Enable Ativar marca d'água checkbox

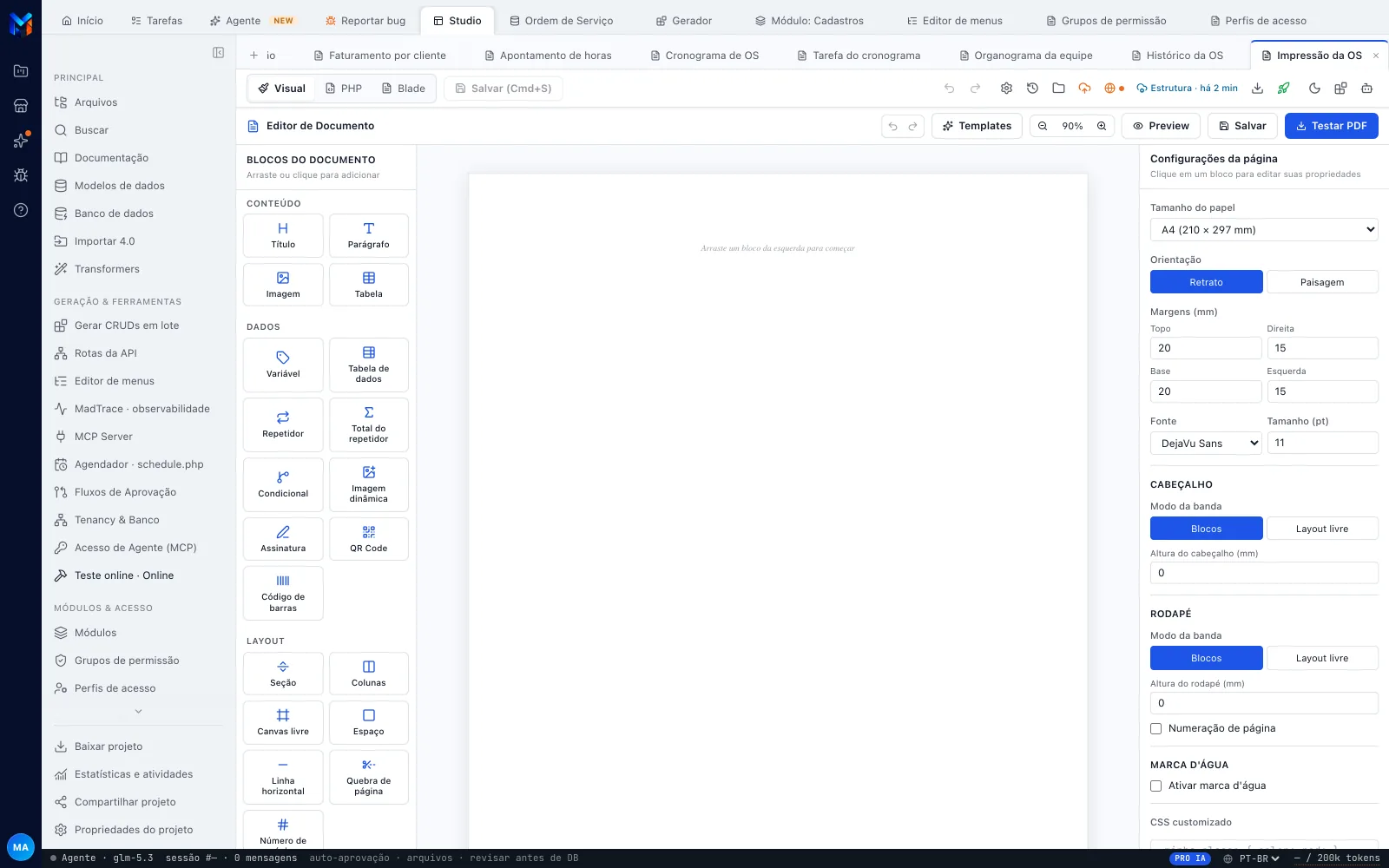click(1156, 786)
